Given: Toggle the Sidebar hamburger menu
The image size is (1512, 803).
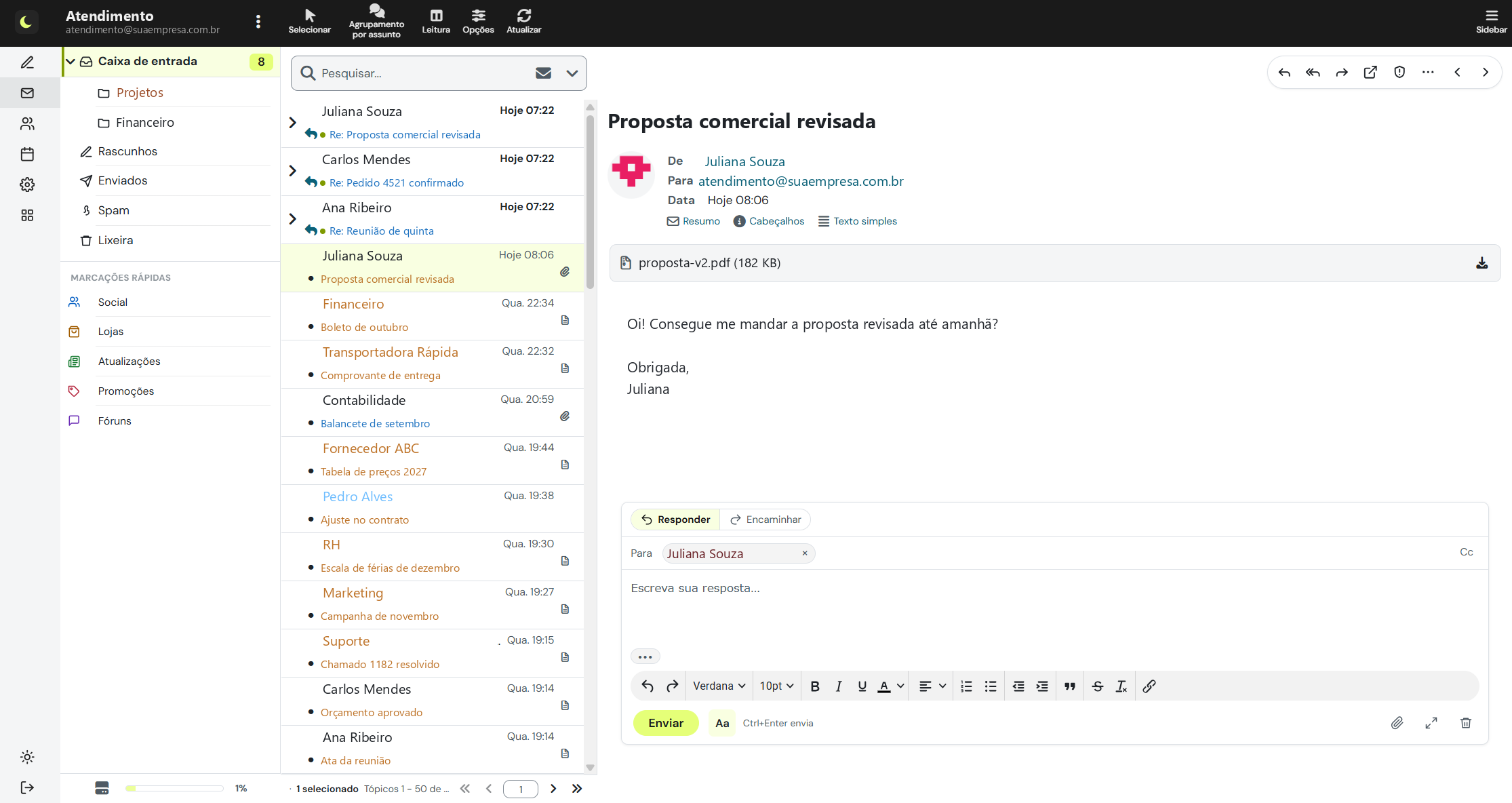Looking at the screenshot, I should (x=1491, y=22).
